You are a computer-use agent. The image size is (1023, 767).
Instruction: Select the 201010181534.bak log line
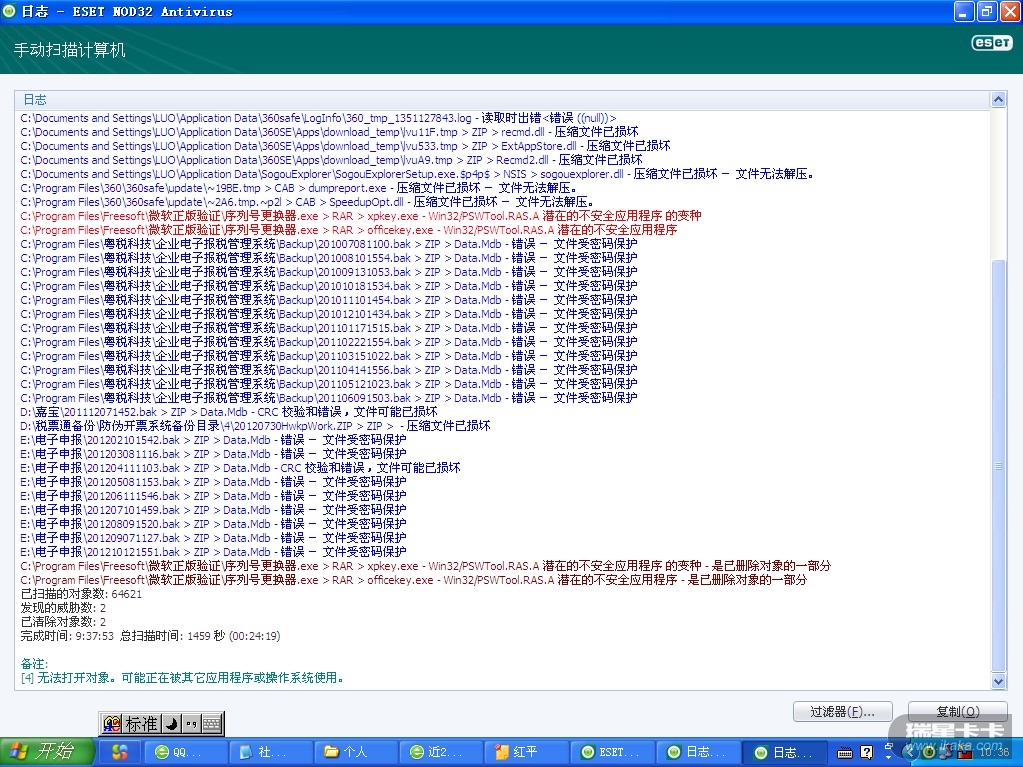328,286
